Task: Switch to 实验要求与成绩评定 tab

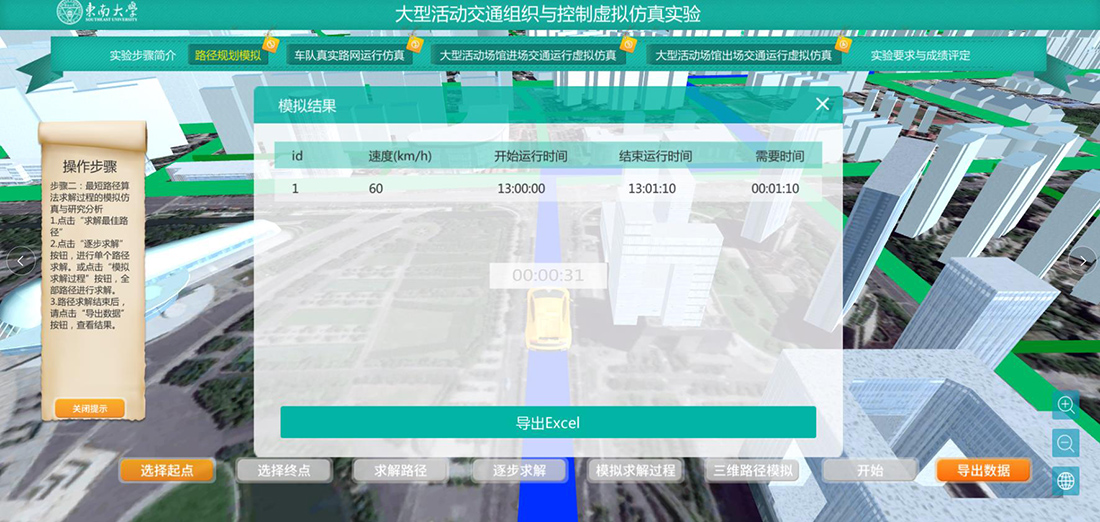Action: [919, 56]
